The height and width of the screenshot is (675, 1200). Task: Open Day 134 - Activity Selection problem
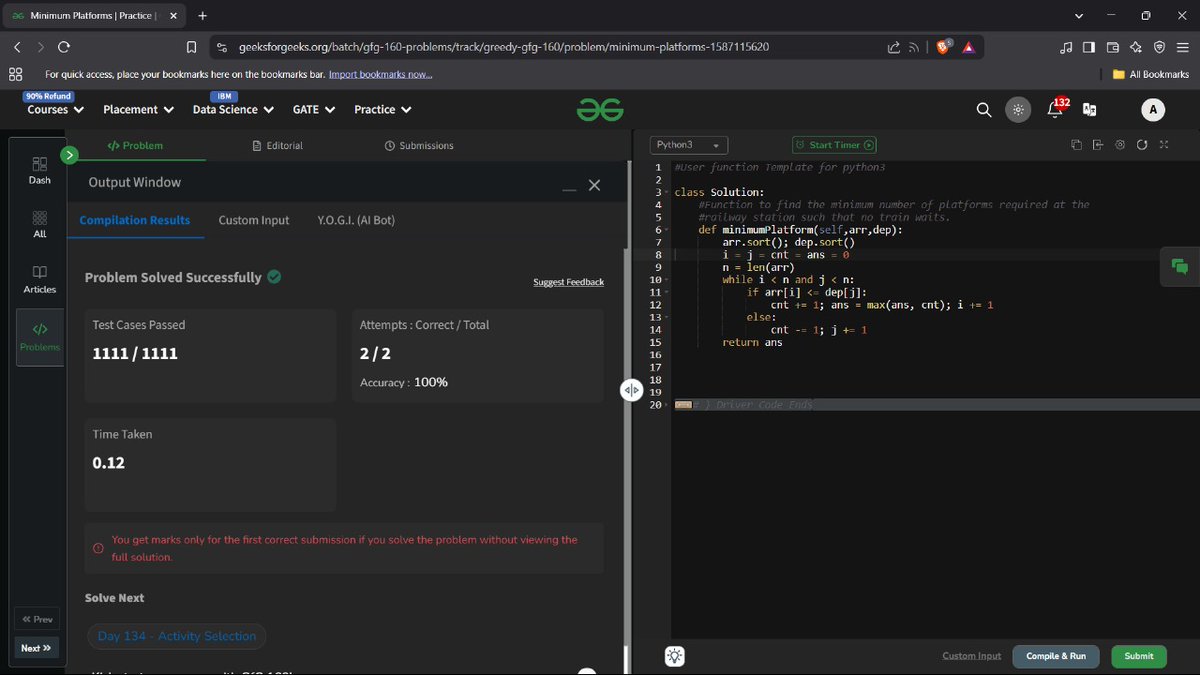pyautogui.click(x=177, y=636)
